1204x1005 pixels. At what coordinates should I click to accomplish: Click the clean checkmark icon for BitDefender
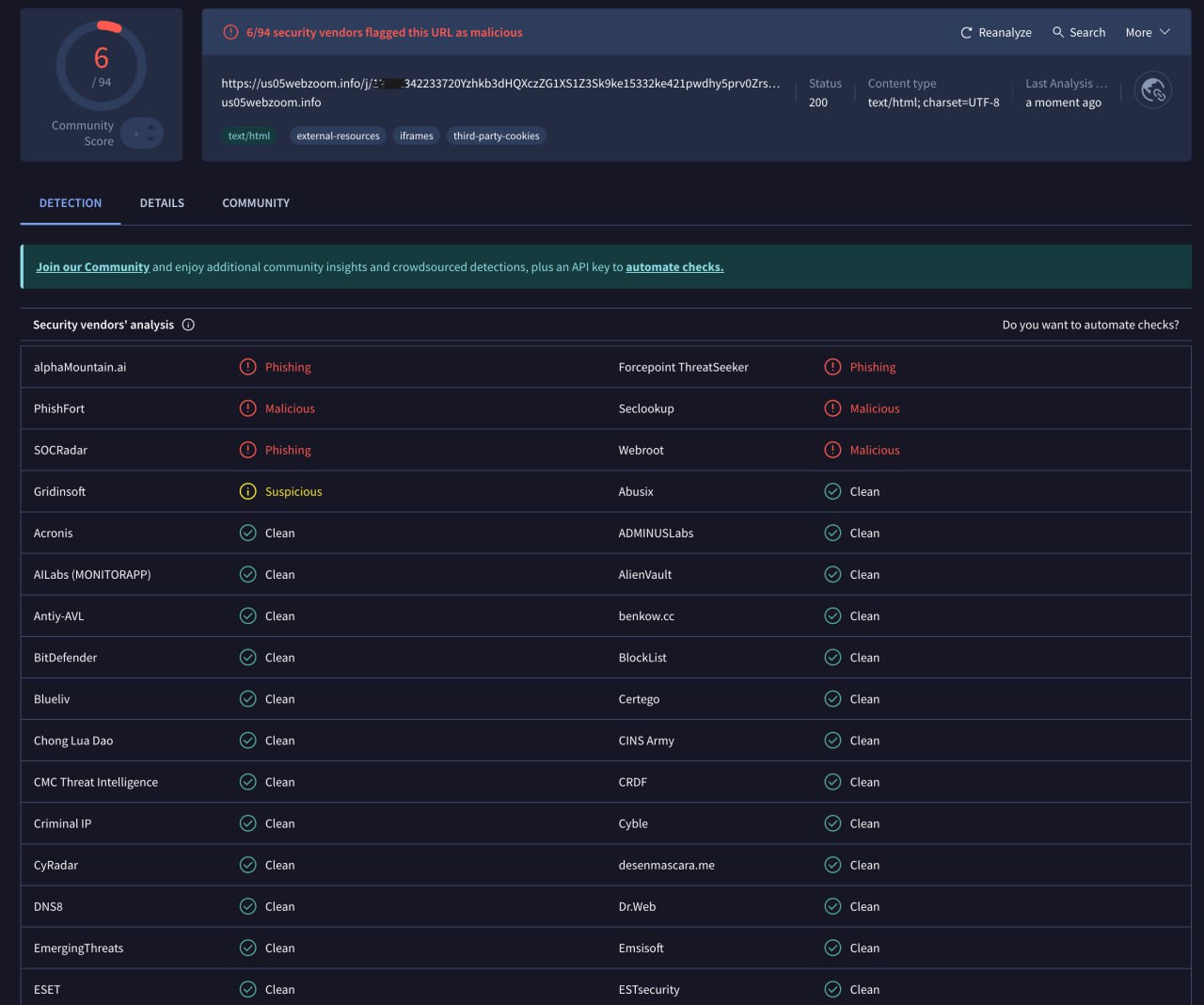pyautogui.click(x=247, y=658)
